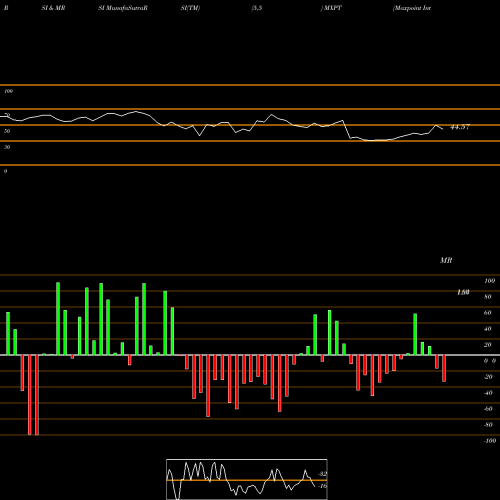500x500 pixels.
Task: Click the 'SI MunafaSutraR' header text
Action: click(x=123, y=8)
